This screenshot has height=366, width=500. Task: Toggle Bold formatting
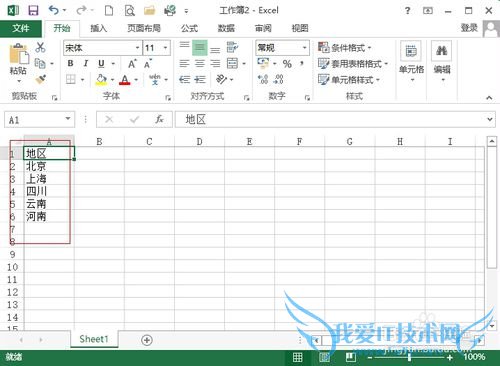click(x=70, y=63)
